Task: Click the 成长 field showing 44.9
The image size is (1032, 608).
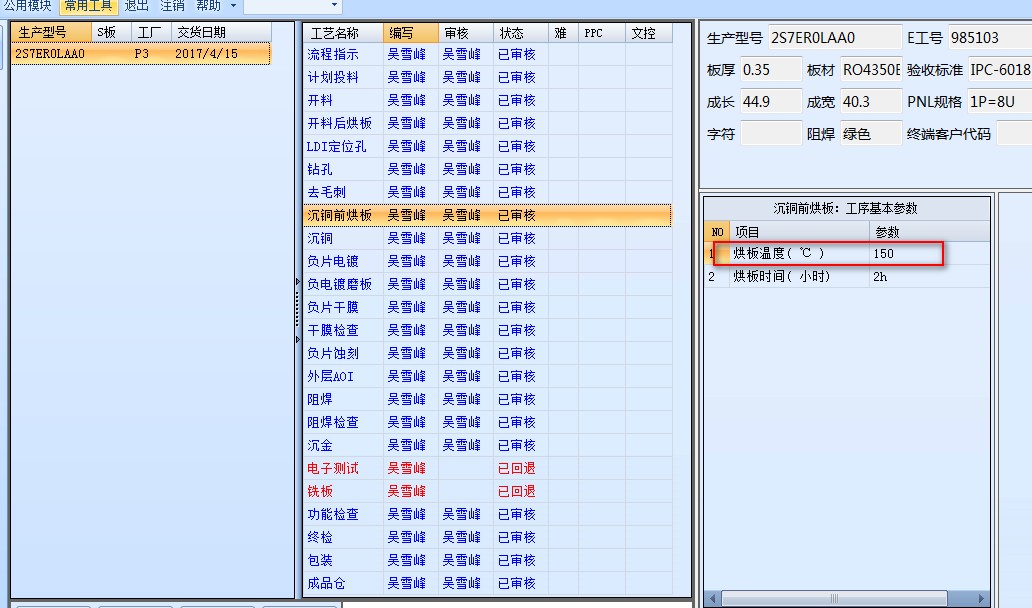Action: pyautogui.click(x=771, y=102)
